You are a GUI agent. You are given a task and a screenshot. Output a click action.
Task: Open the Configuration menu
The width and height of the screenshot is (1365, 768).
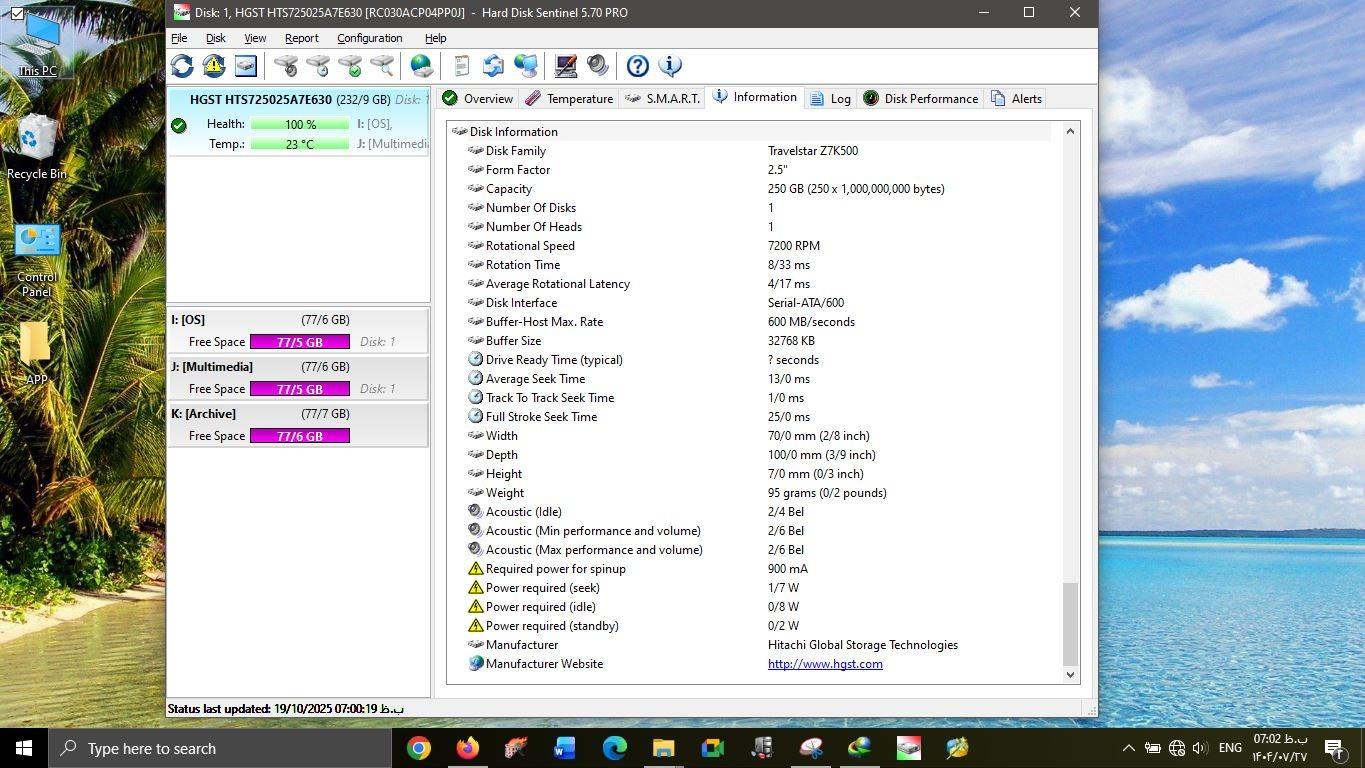[369, 38]
